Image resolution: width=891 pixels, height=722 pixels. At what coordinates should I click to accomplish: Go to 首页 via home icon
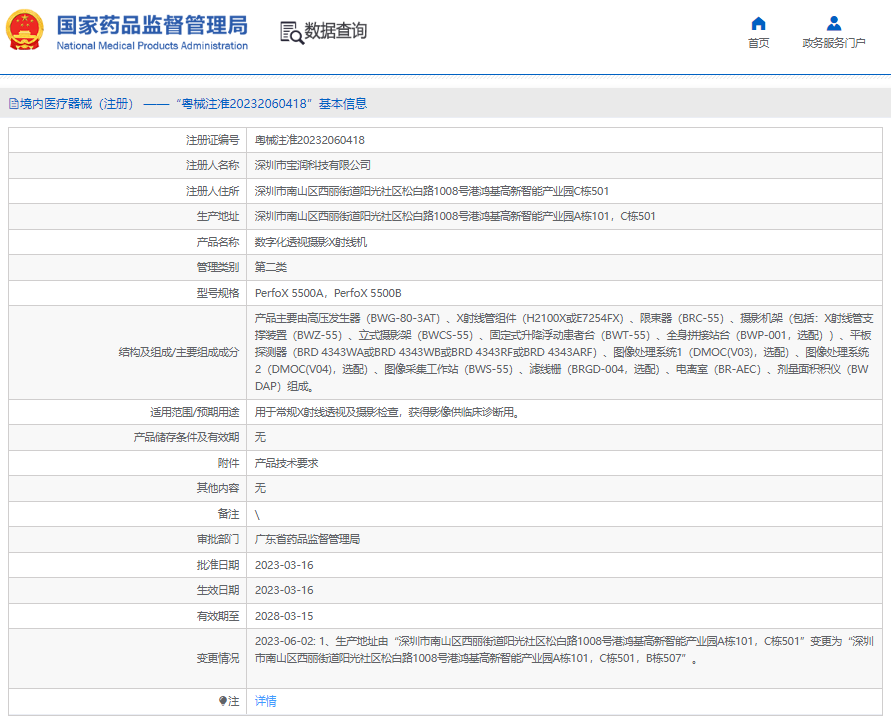click(x=758, y=23)
